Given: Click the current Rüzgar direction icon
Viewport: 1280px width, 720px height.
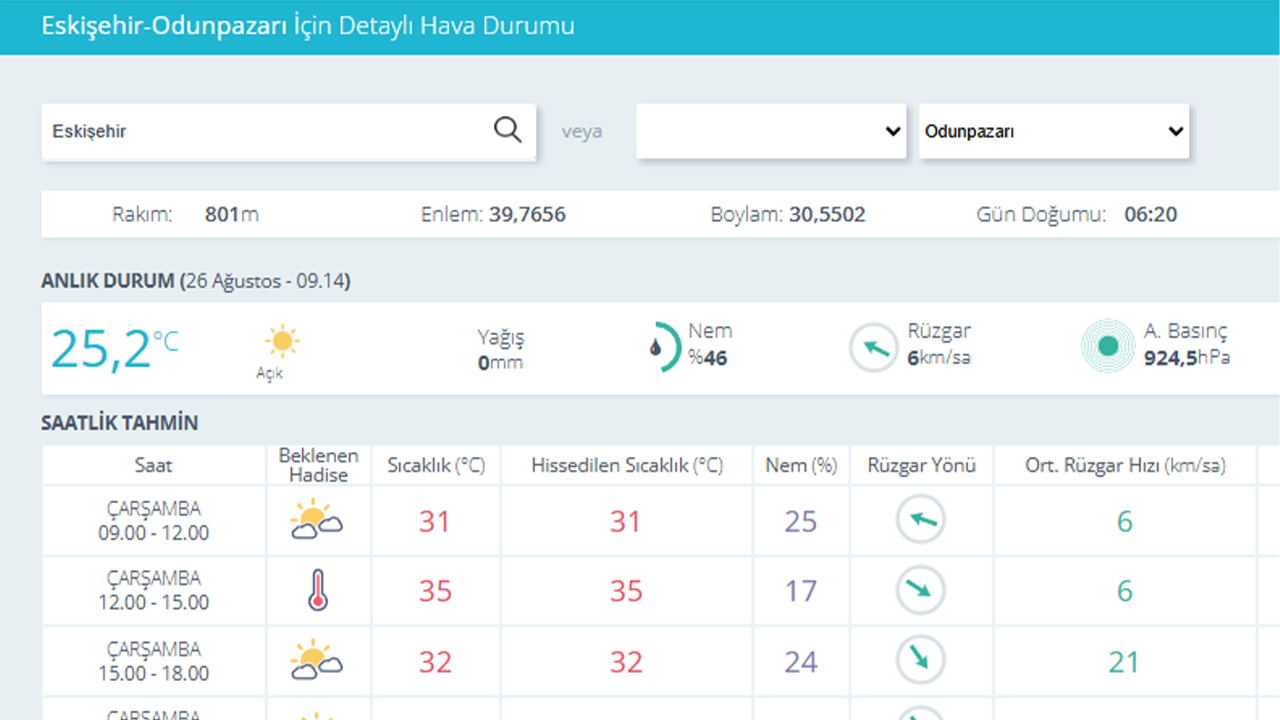Looking at the screenshot, I should pos(874,348).
